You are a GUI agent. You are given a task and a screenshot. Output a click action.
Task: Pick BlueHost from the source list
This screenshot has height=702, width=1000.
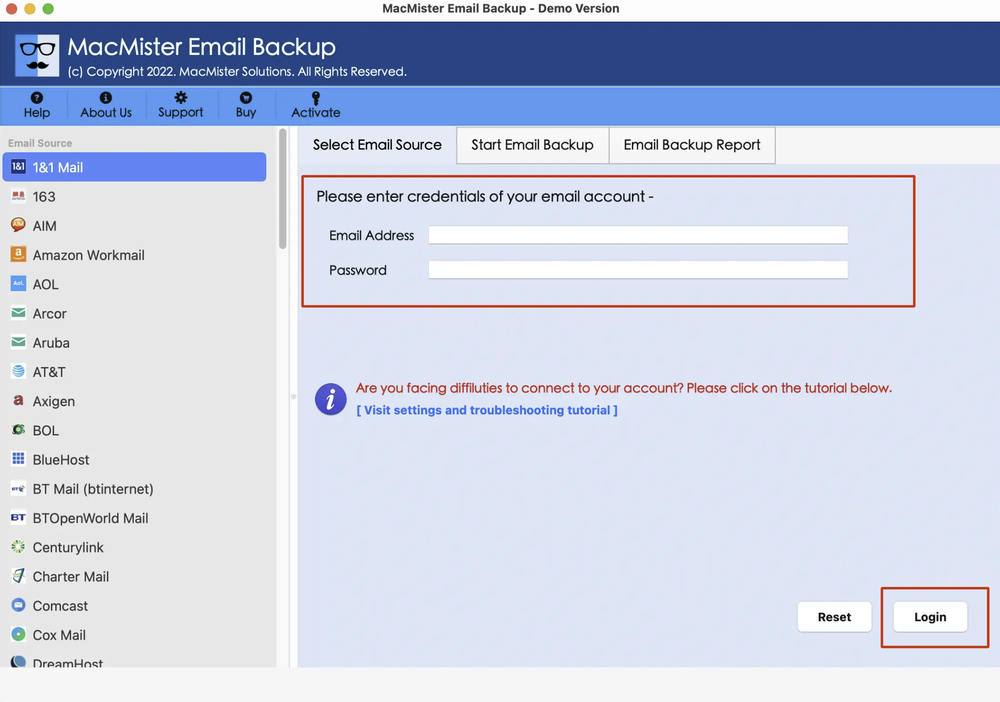[x=135, y=460]
